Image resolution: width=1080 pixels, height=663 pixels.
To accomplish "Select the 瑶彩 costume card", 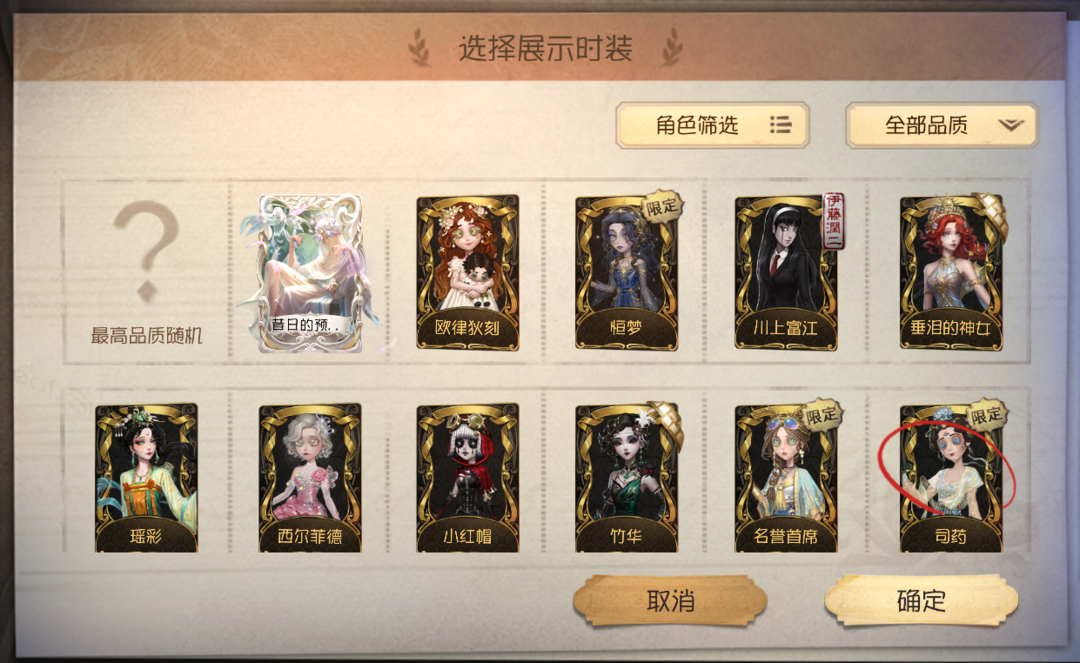I will tap(147, 478).
